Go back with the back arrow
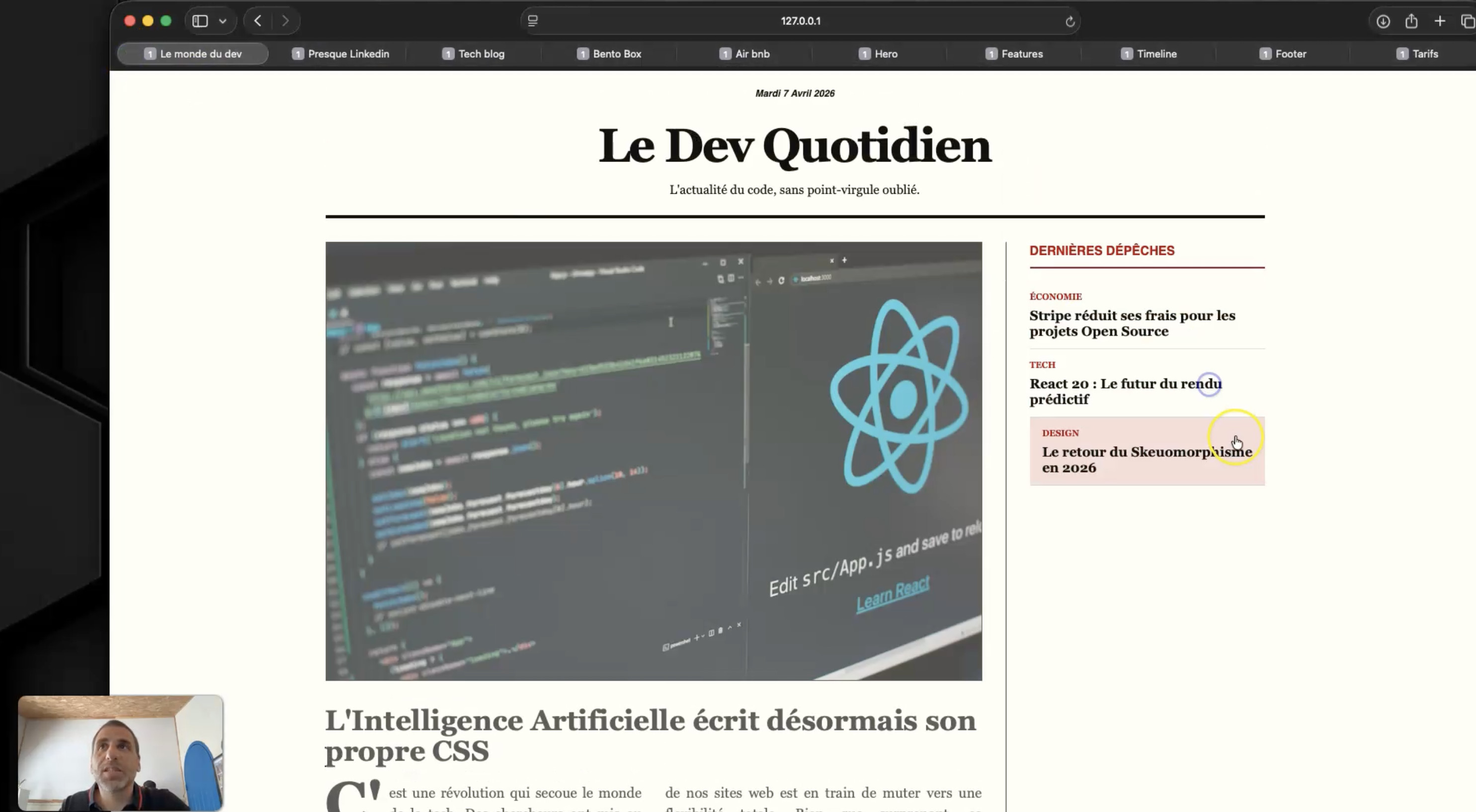This screenshot has width=1476, height=812. click(x=258, y=21)
